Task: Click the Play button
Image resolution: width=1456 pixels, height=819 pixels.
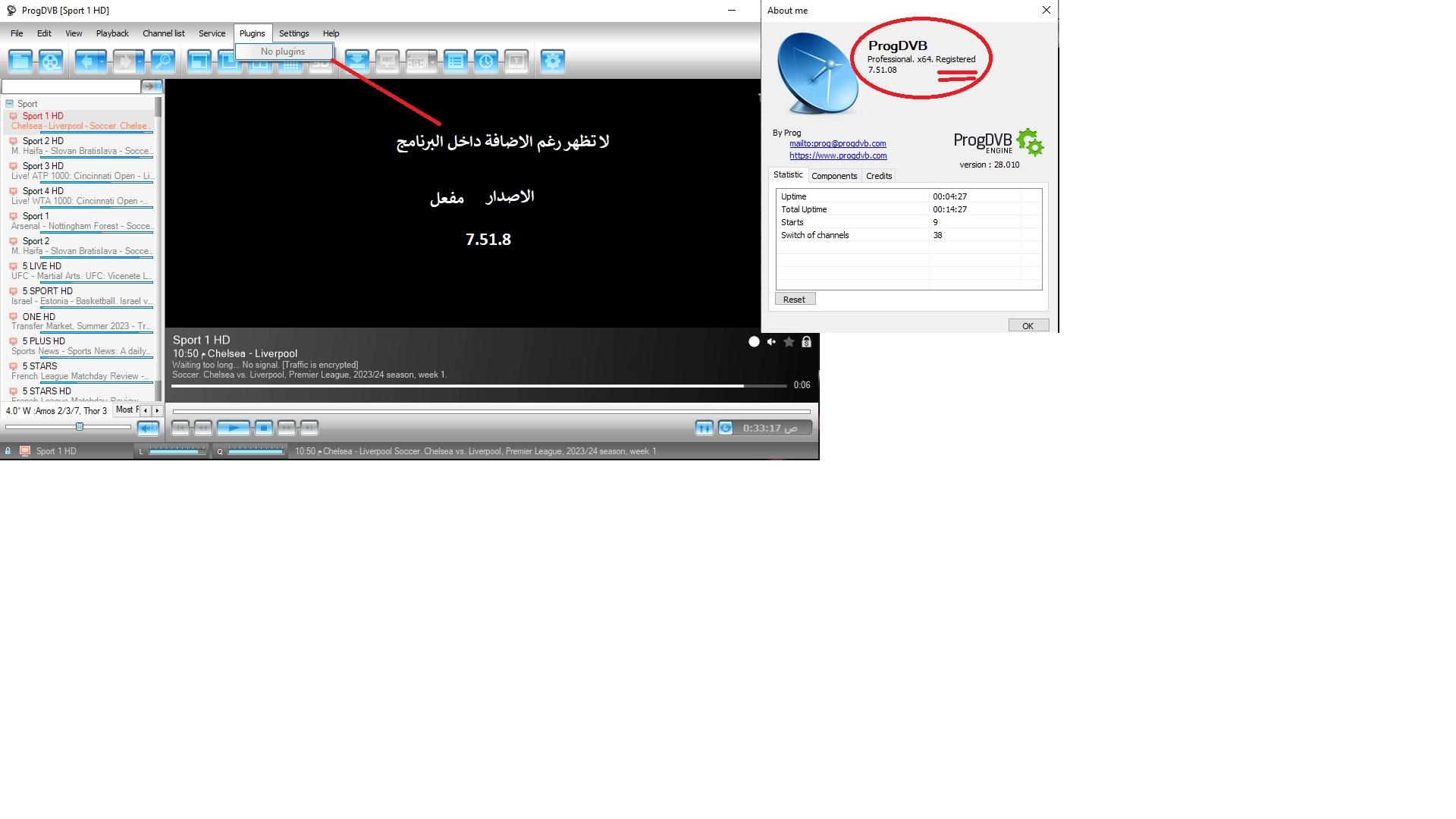Action: [x=234, y=428]
